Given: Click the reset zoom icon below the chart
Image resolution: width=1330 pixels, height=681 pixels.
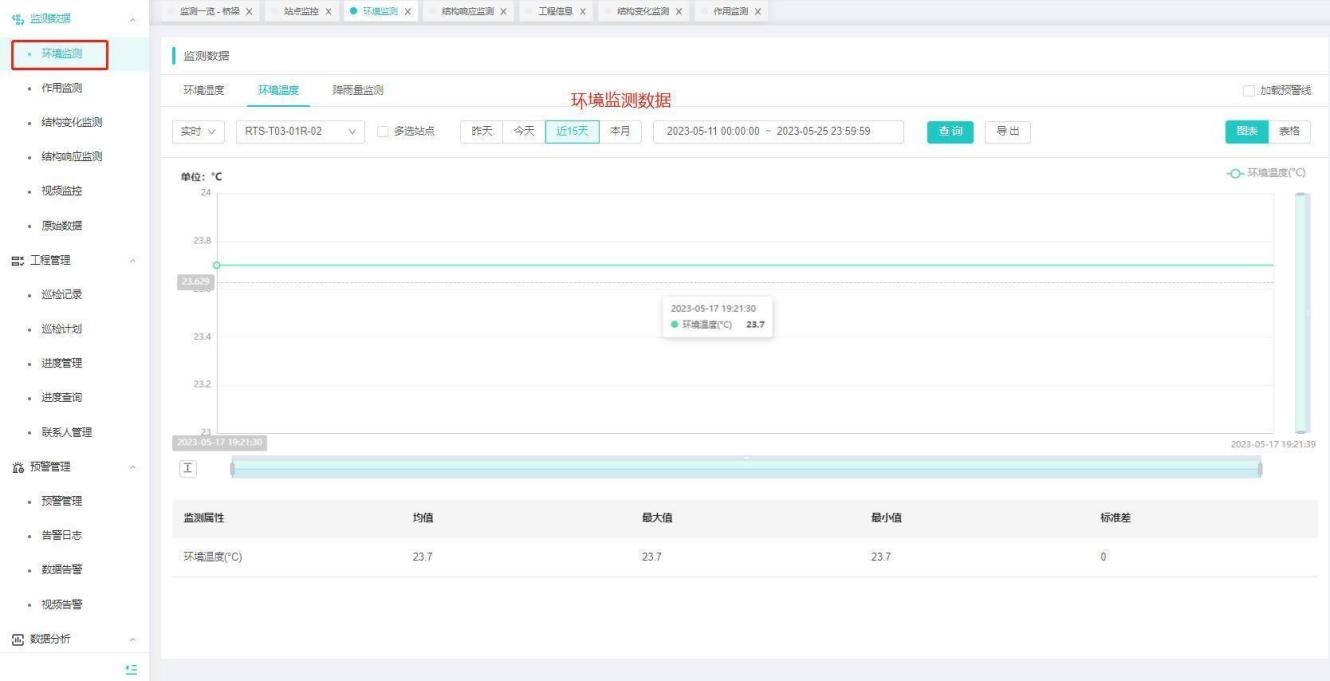Looking at the screenshot, I should coord(187,469).
